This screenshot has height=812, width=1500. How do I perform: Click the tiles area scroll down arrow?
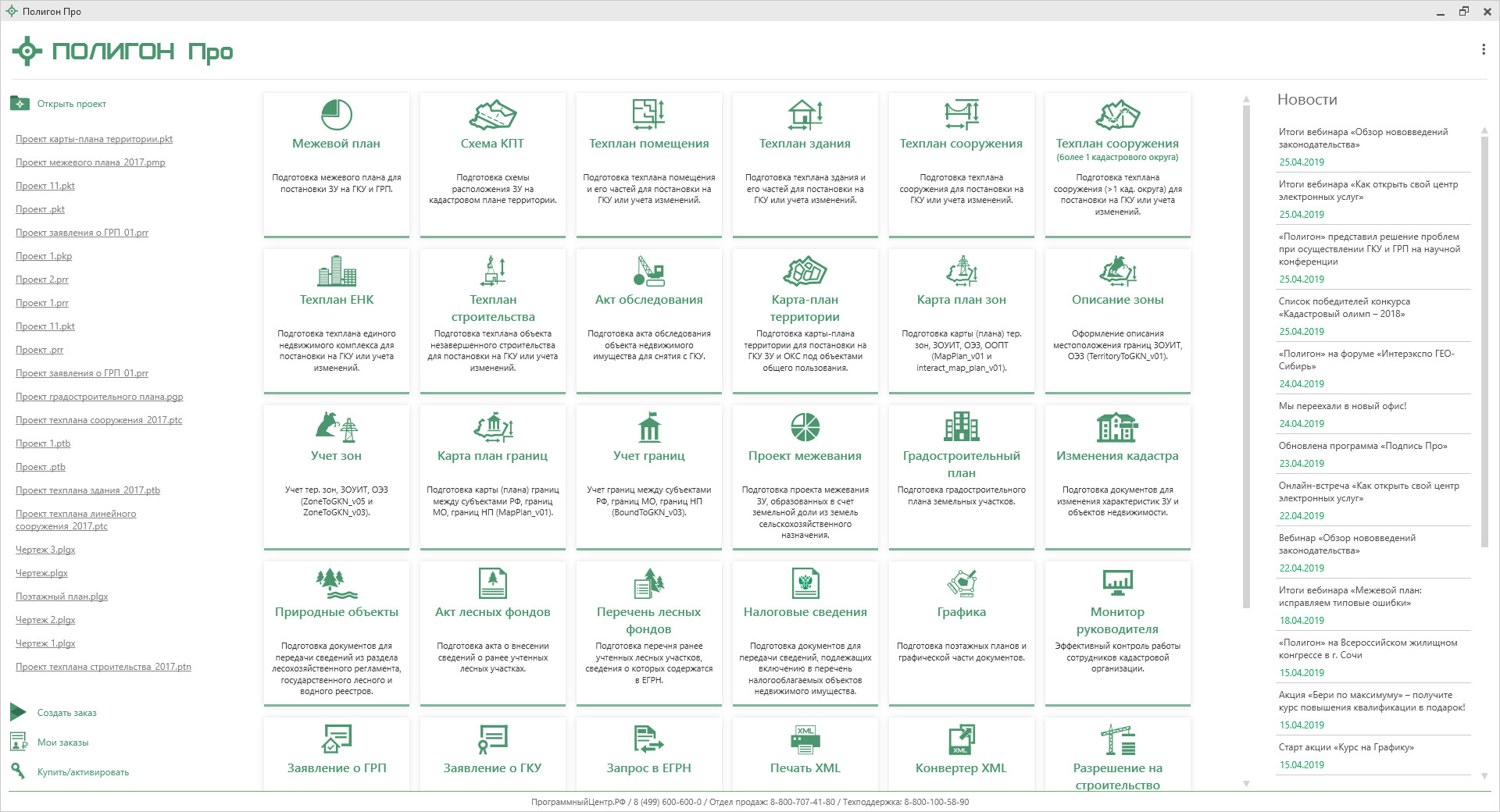[x=1246, y=783]
